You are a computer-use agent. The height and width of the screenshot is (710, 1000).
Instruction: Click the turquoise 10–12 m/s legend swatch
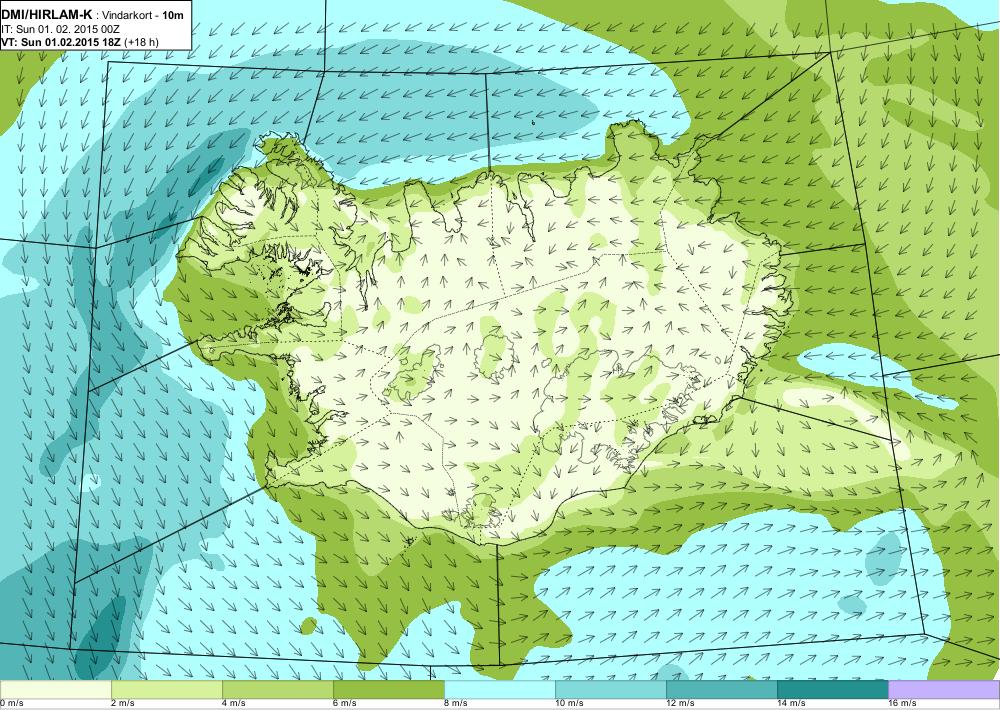click(611, 689)
